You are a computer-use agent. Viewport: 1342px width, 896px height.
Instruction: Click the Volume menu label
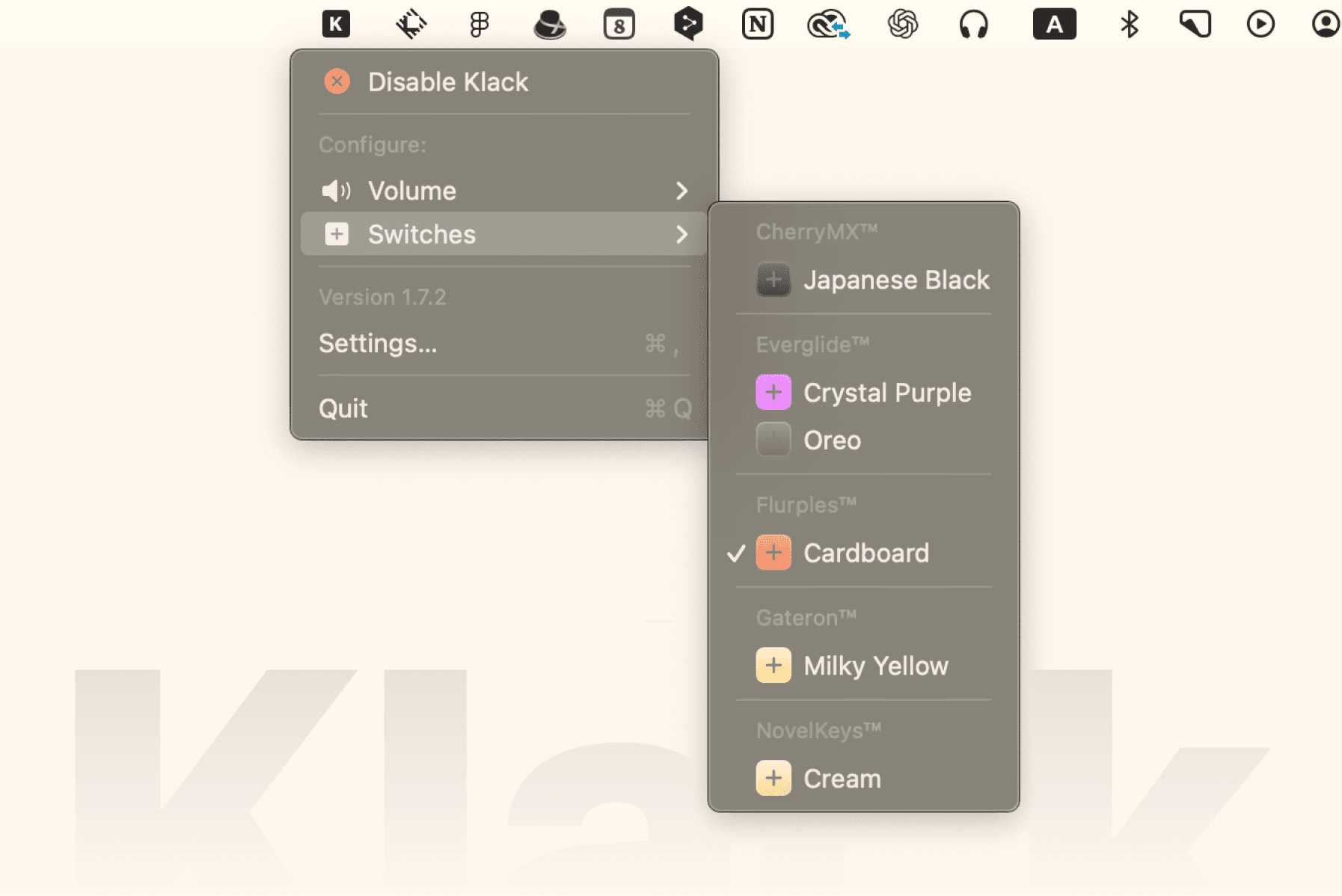coord(412,191)
